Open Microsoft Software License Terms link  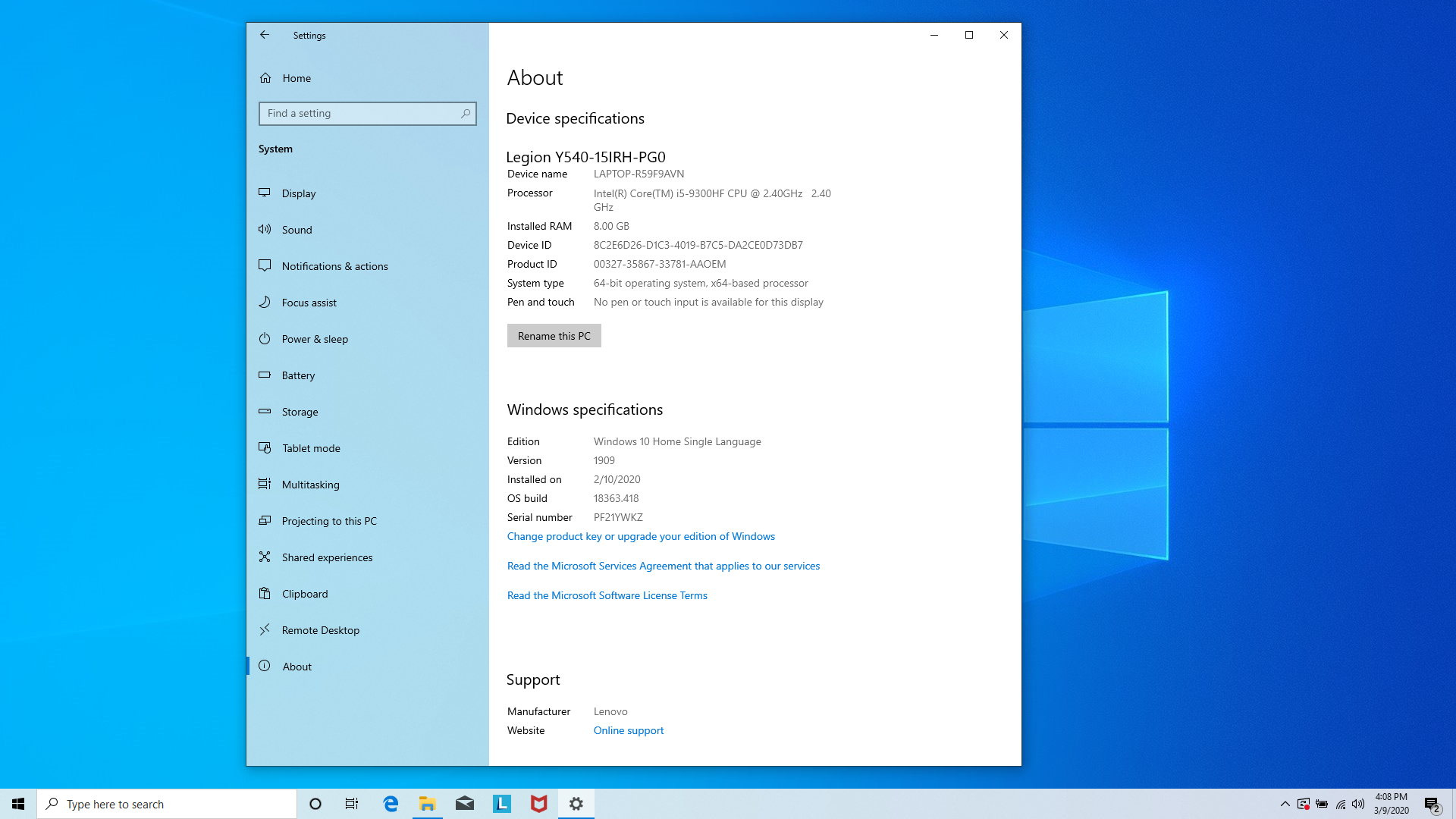click(x=607, y=595)
